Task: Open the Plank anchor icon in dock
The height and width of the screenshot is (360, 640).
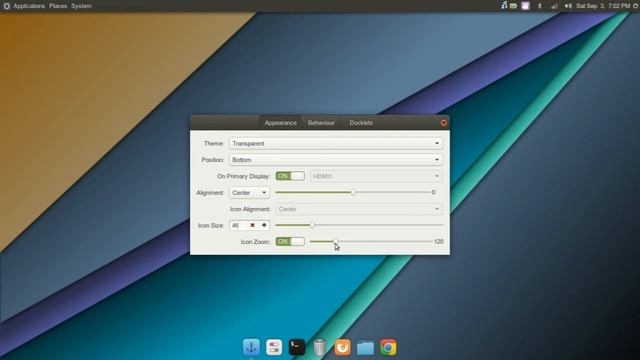Action: 251,347
